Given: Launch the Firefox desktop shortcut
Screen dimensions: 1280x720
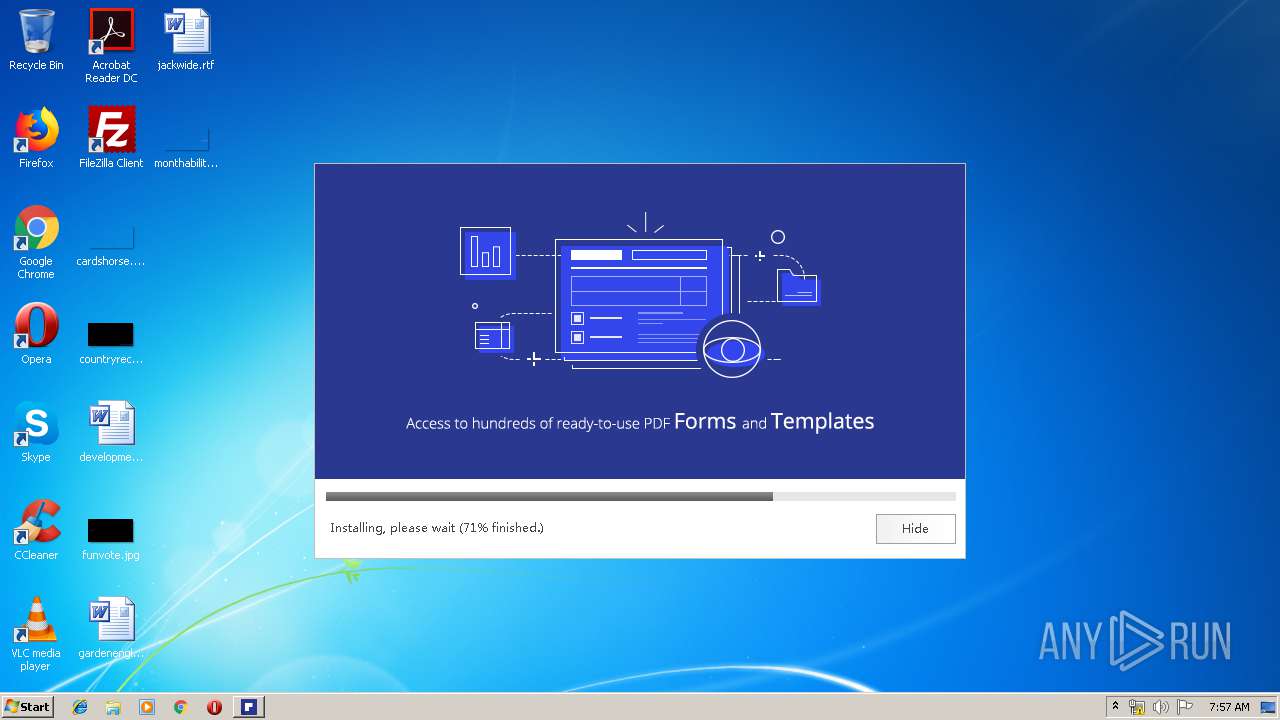Looking at the screenshot, I should coord(36,138).
